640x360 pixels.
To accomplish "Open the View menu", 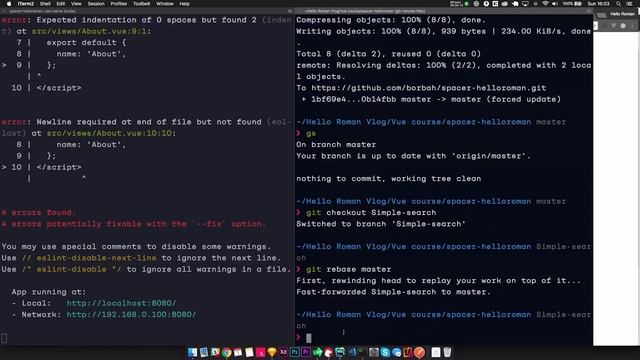I will [x=76, y=4].
